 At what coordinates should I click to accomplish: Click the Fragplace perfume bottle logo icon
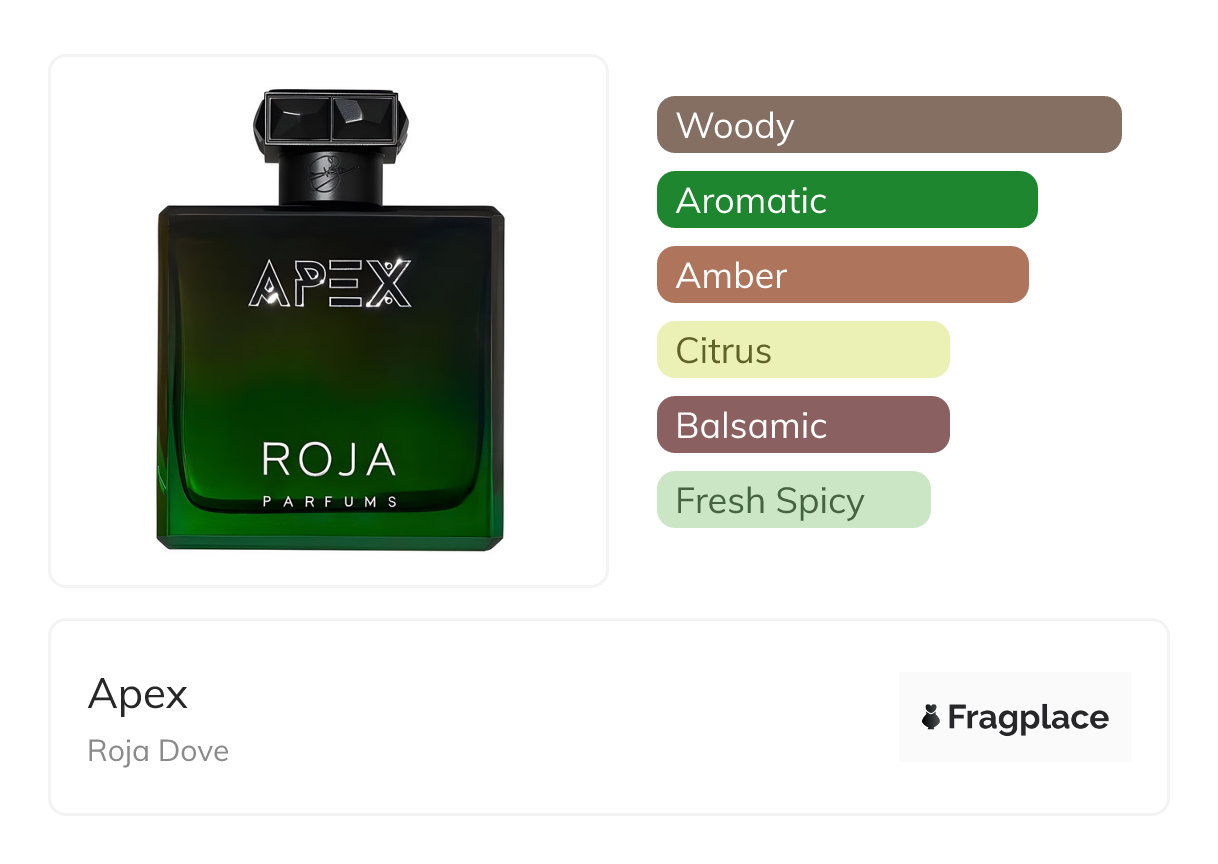pyautogui.click(x=931, y=717)
